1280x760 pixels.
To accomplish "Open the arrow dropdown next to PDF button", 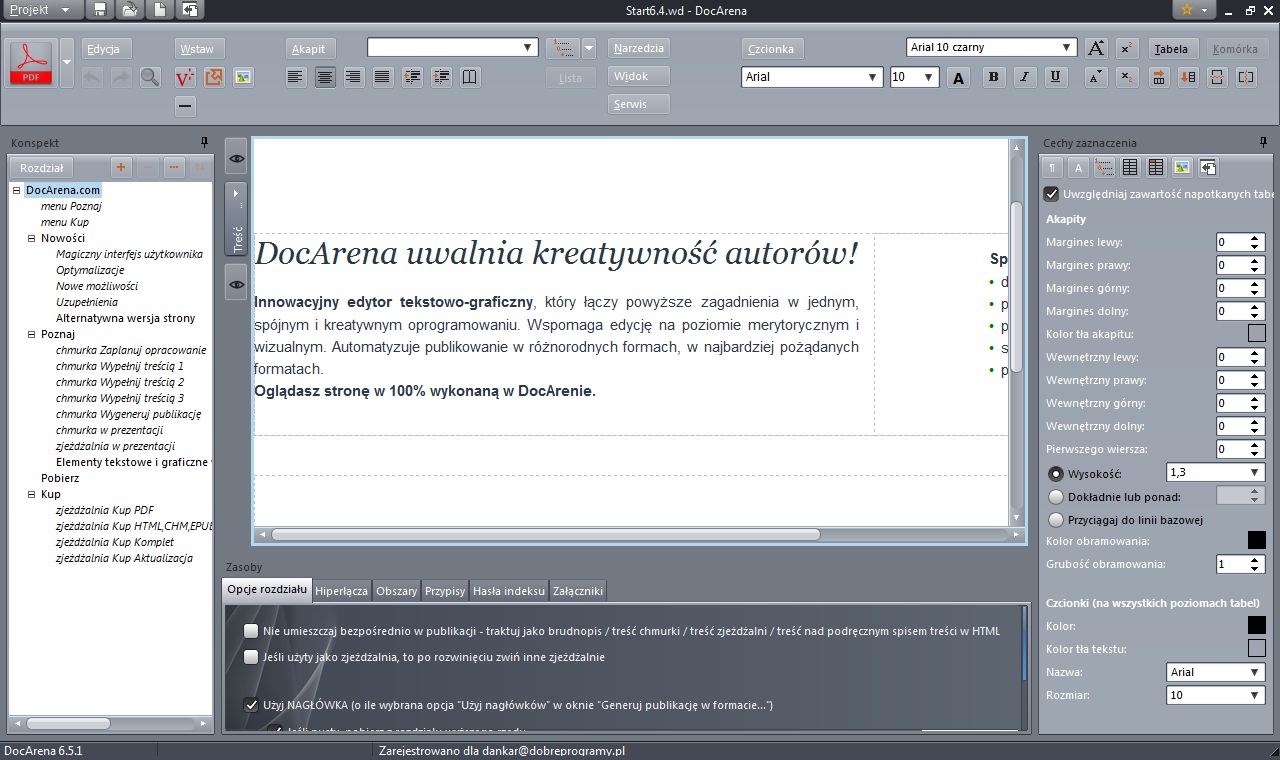I will pos(67,62).
